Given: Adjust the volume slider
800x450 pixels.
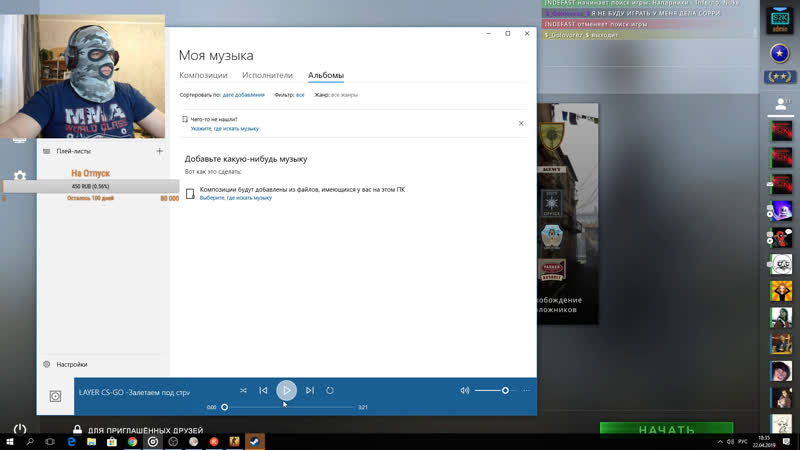Looking at the screenshot, I should point(493,390).
